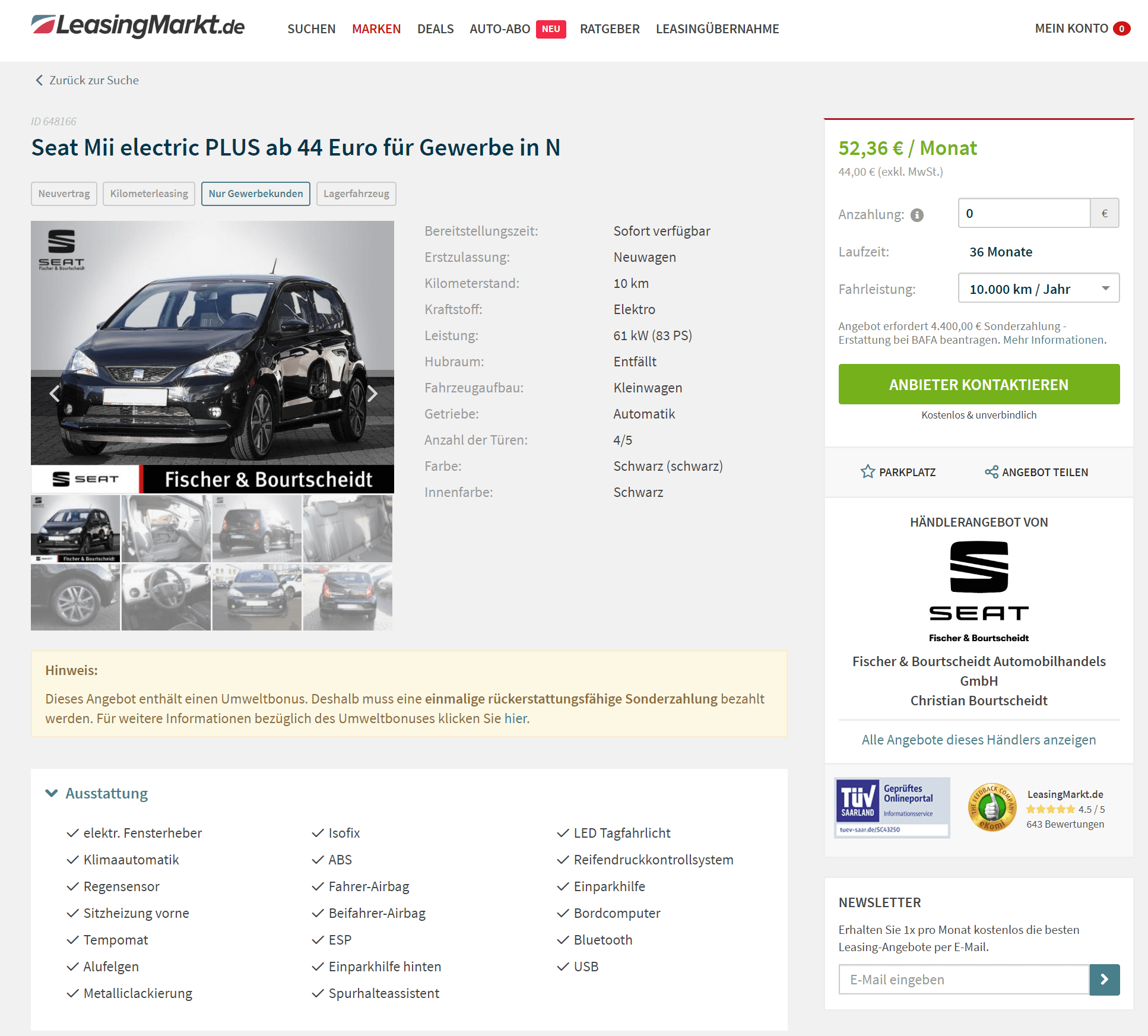
Task: Click the 'Spurhalteassistent' equipment entry
Action: pos(383,993)
